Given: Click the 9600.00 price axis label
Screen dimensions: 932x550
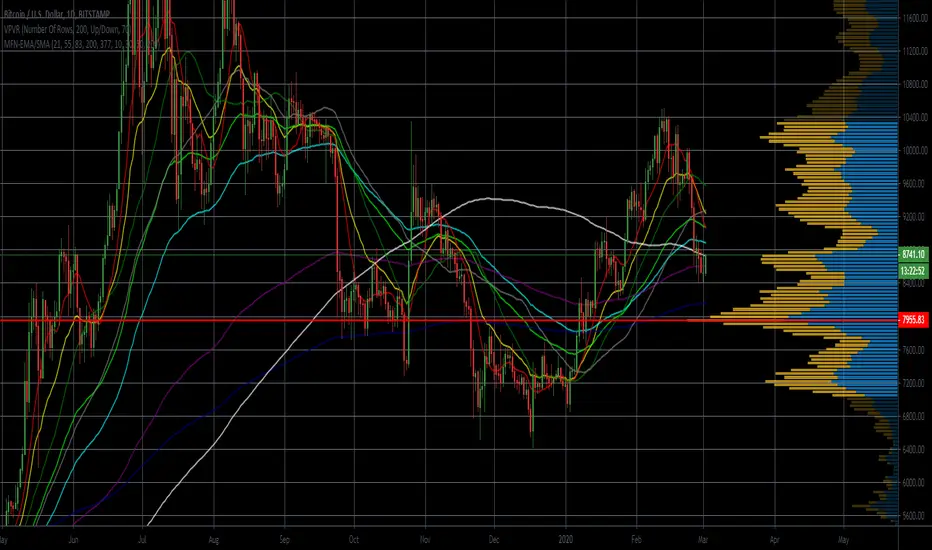Looking at the screenshot, I should [x=914, y=184].
